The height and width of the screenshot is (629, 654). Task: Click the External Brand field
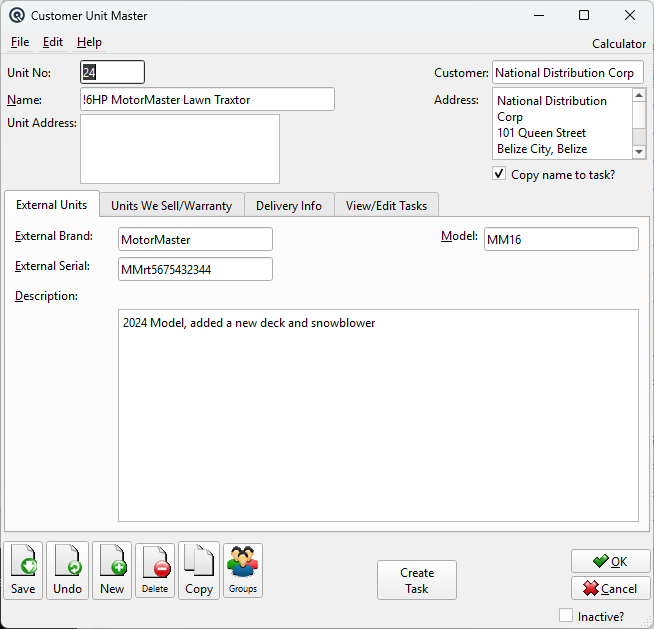click(195, 239)
